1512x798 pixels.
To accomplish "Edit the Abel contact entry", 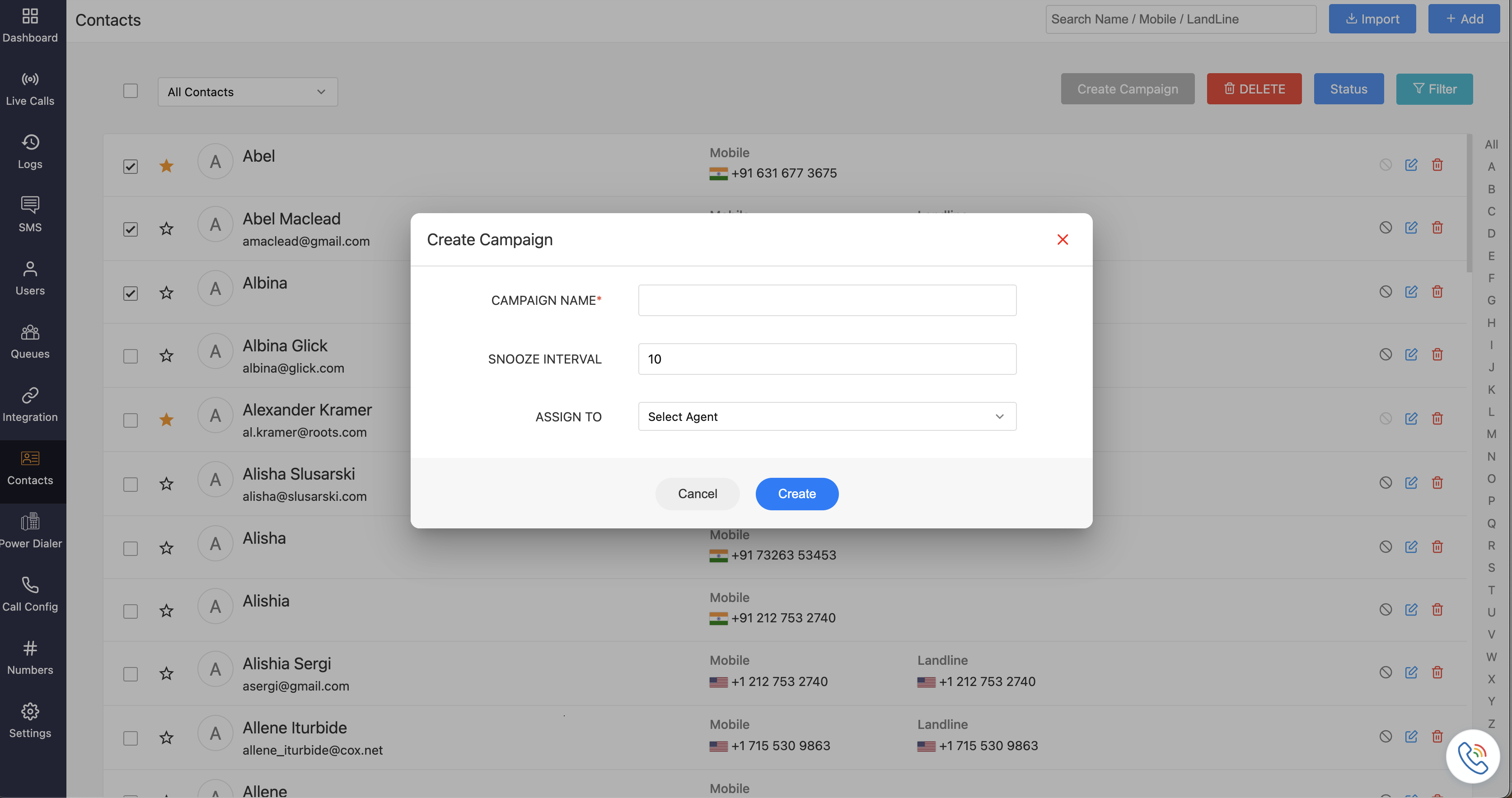I will coord(1411,165).
